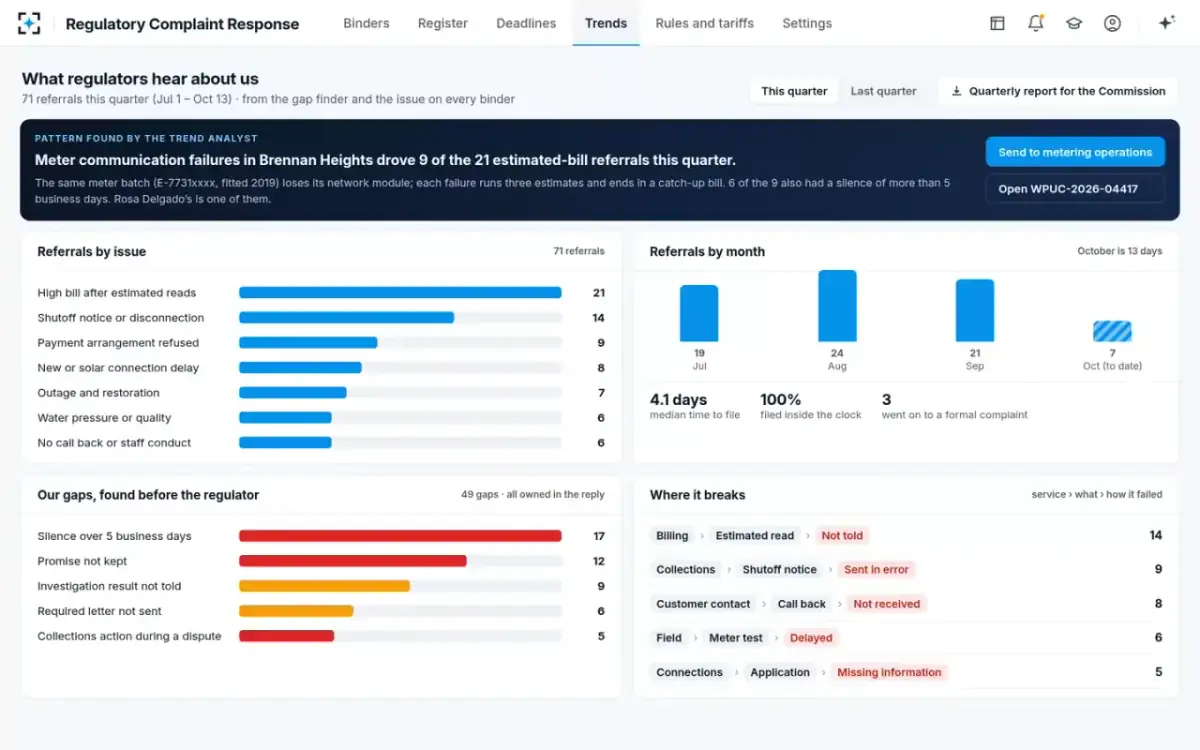Select the Sent in error tag
Viewport: 1200px width, 750px height.
pyautogui.click(x=876, y=570)
